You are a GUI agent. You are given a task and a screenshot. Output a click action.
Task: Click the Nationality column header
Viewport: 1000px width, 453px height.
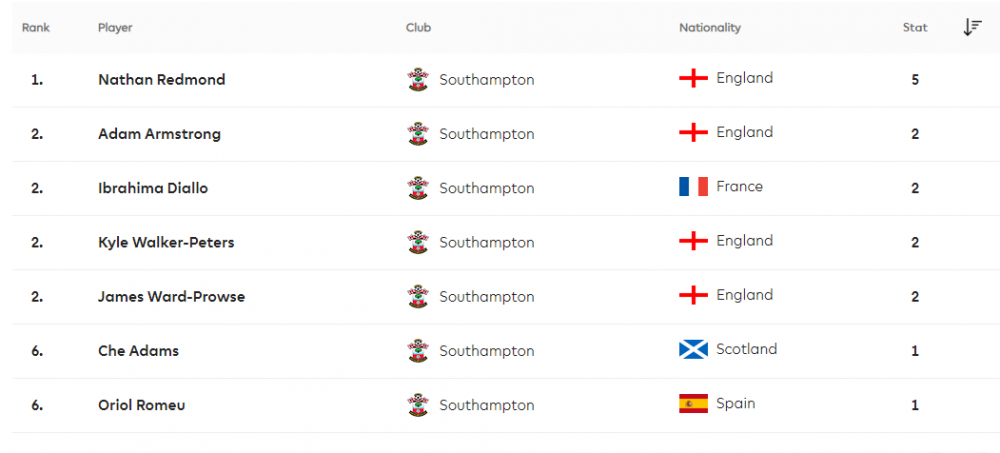click(710, 28)
